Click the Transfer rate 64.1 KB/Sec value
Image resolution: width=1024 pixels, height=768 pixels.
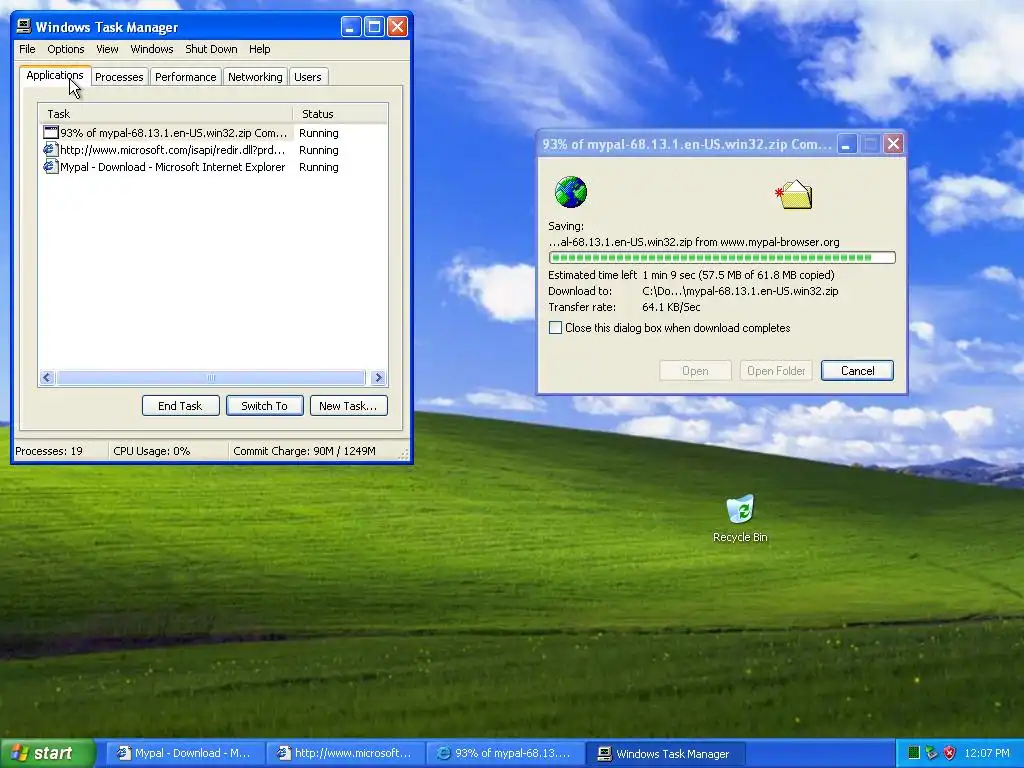[x=671, y=307]
